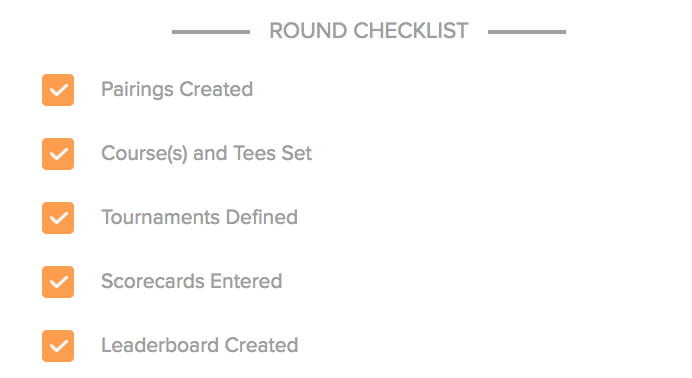This screenshot has height=378, width=692.
Task: Deselect the Leaderboard Created checkbox
Action: click(x=58, y=346)
